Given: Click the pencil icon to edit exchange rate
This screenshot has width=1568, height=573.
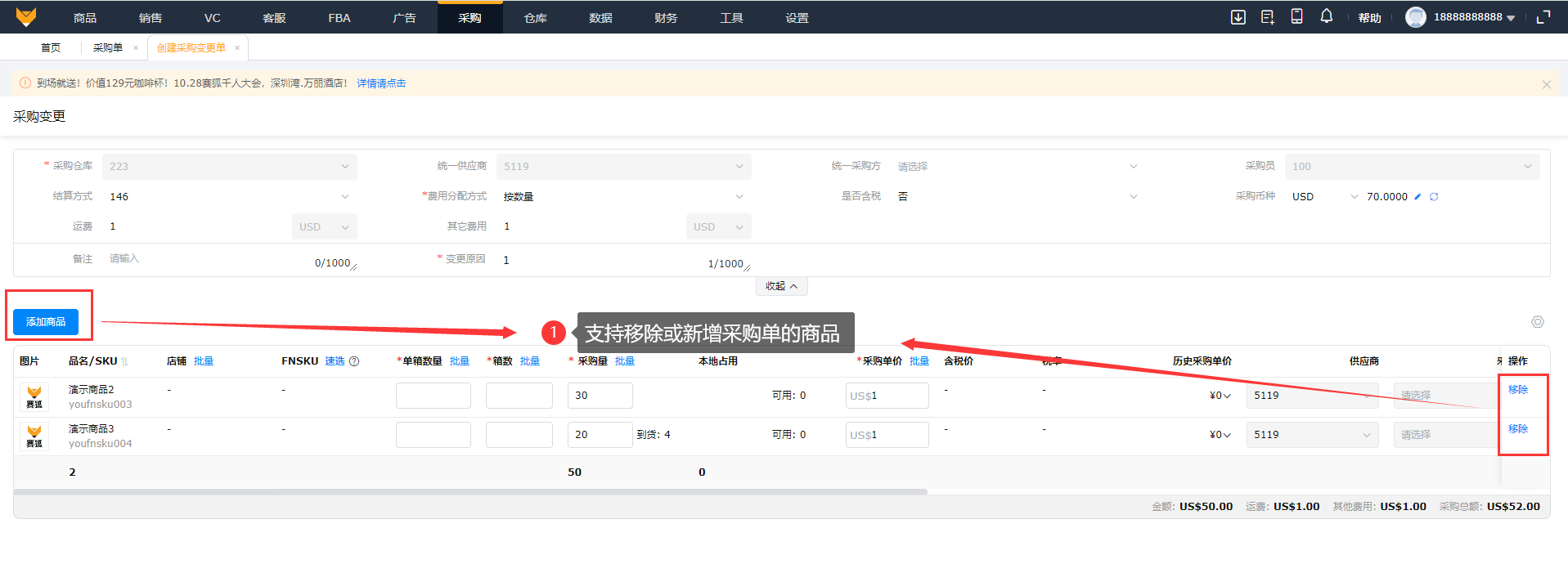Looking at the screenshot, I should [1417, 197].
